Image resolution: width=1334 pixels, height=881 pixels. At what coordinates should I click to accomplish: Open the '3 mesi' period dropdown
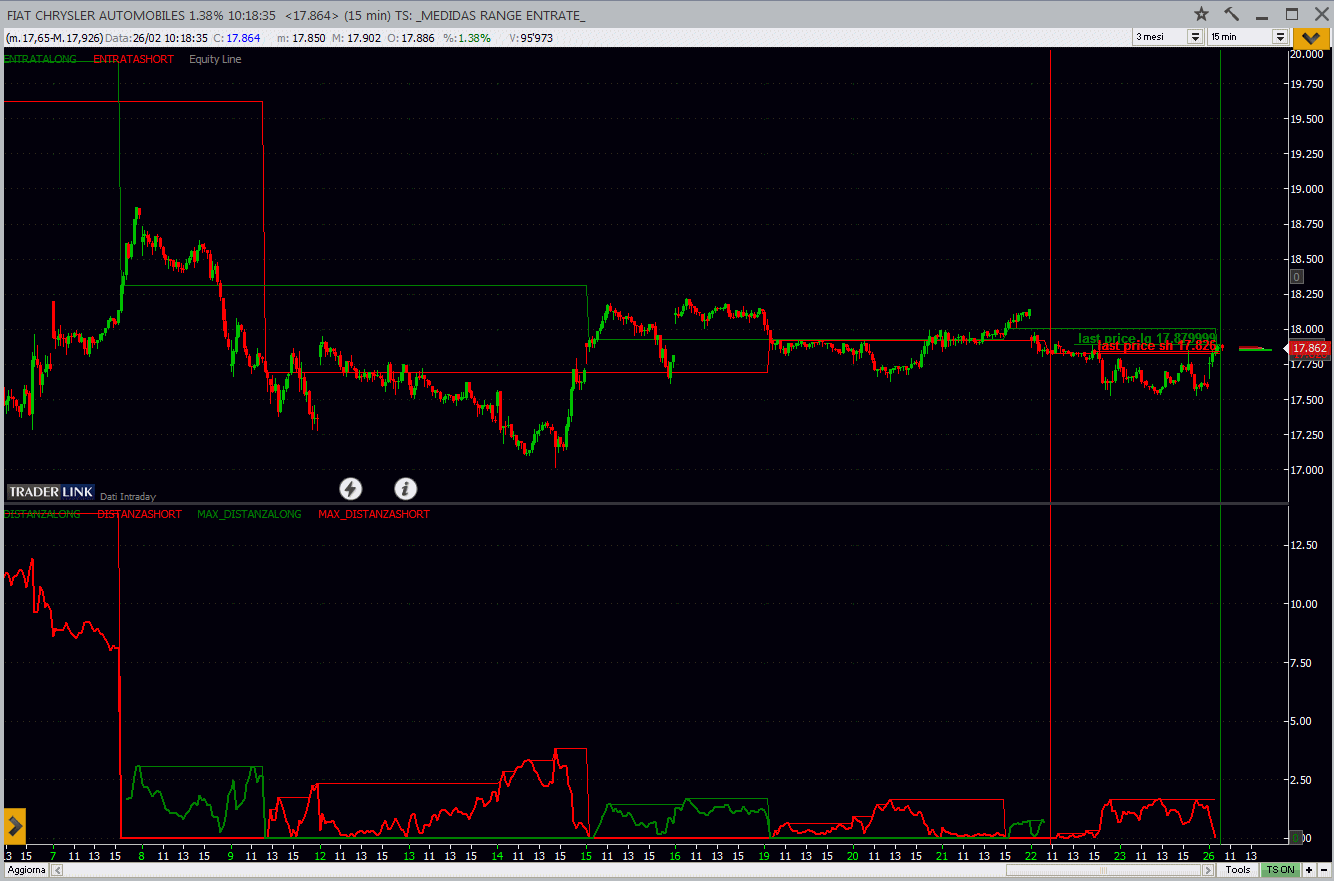pos(1168,37)
